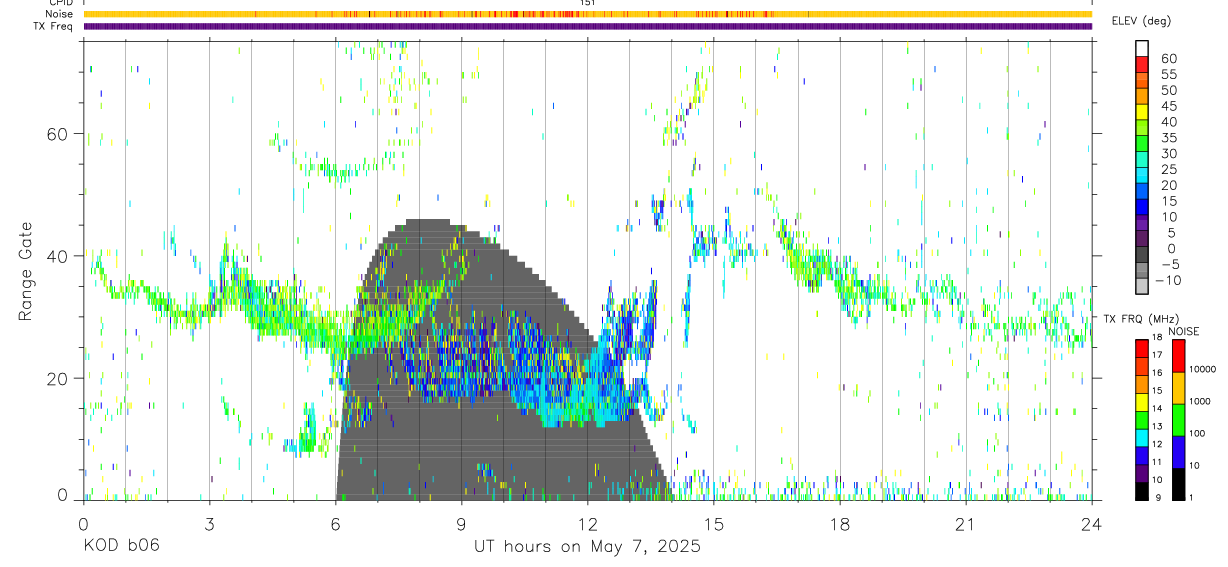Image resolution: width=1228 pixels, height=567 pixels.
Task: Click the 'KOD b06' radar beam label
Action: (x=121, y=546)
